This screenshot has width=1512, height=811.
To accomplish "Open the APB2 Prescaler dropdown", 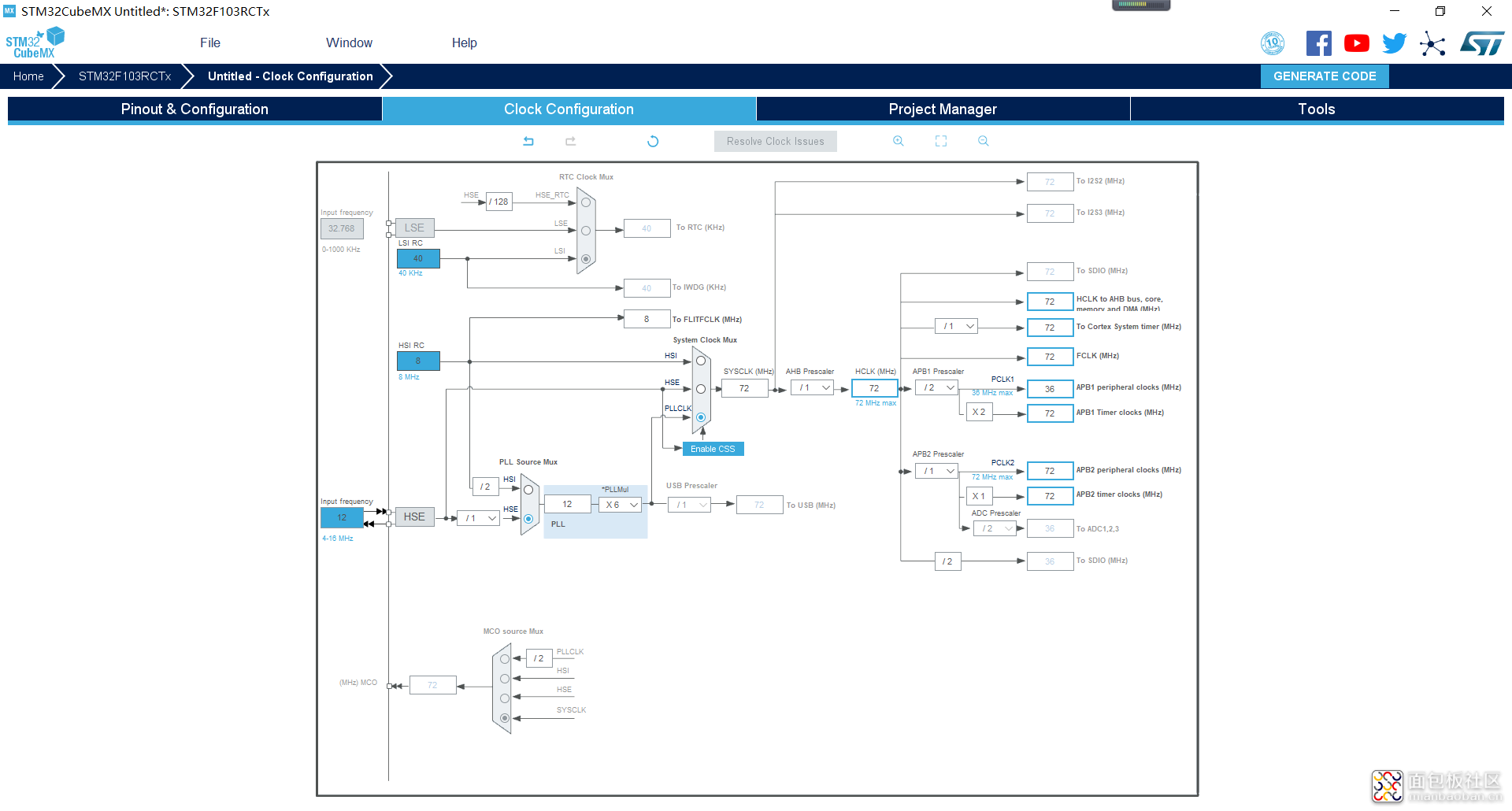I will [x=936, y=471].
